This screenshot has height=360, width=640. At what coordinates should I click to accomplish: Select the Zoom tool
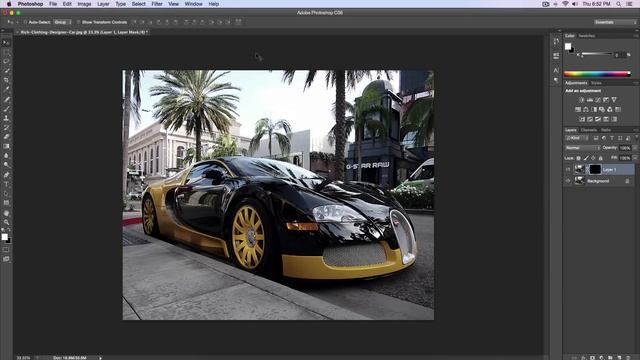(6, 222)
